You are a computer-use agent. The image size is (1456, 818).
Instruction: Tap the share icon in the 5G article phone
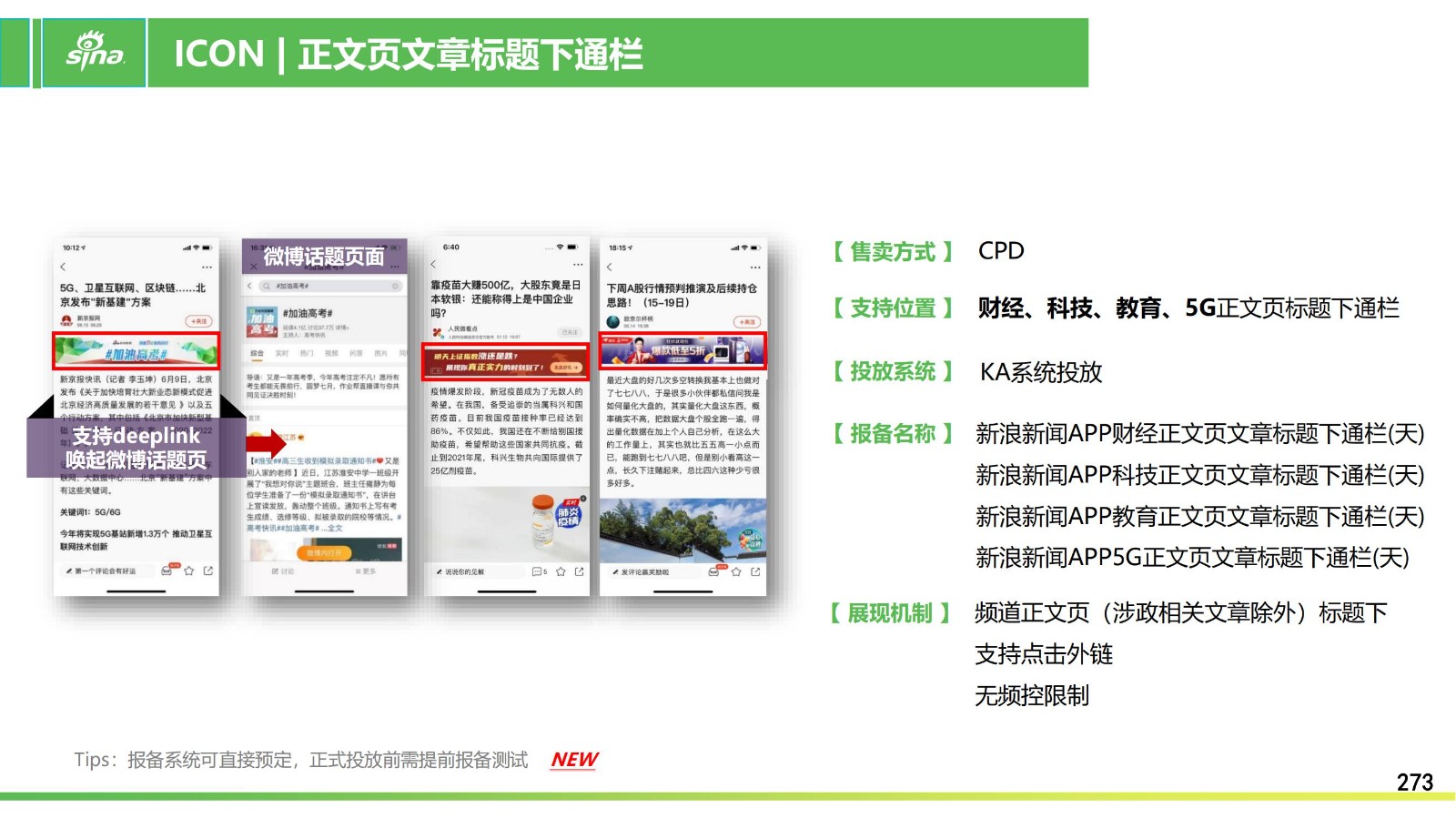click(x=208, y=571)
